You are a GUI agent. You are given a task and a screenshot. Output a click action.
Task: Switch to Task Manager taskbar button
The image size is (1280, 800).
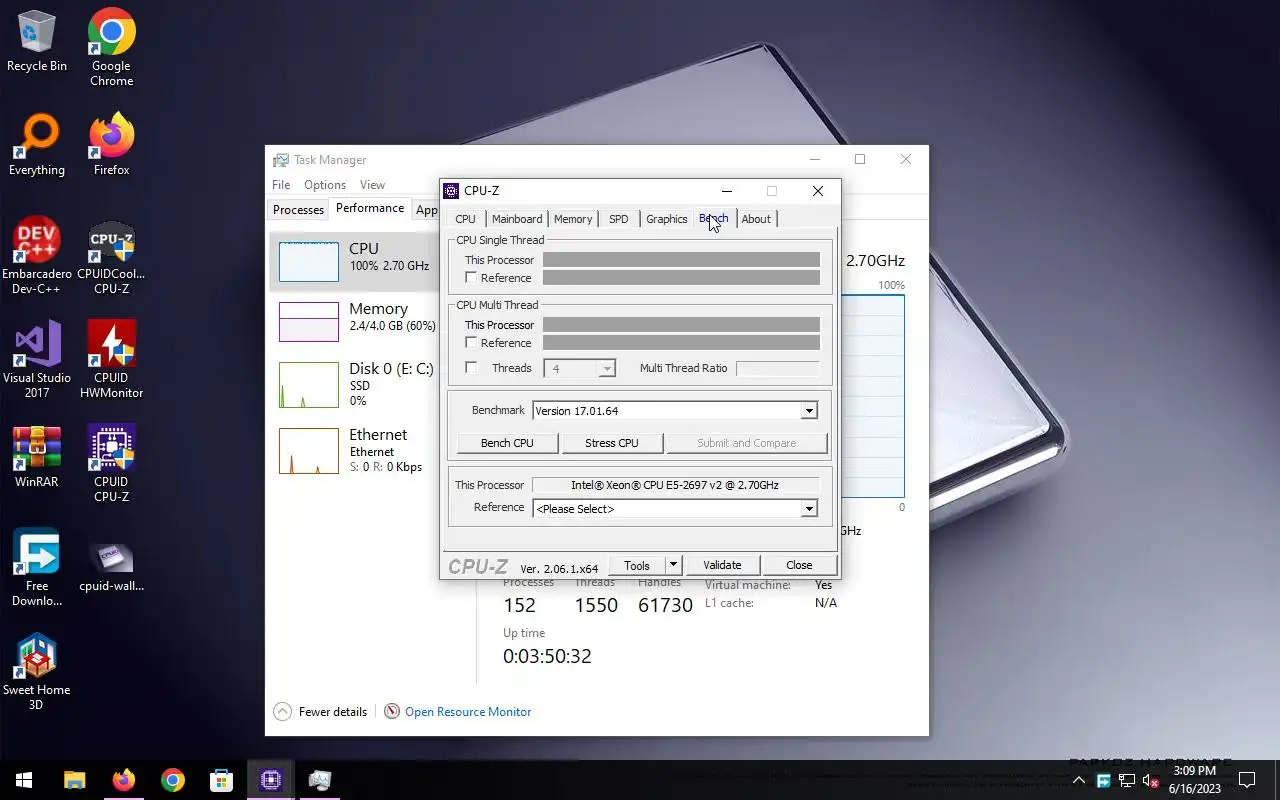[319, 780]
